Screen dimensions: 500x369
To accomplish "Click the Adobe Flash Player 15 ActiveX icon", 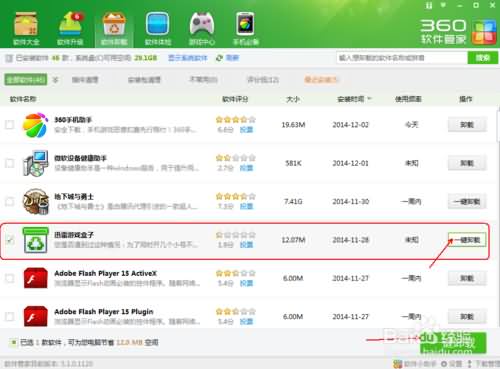I will 35,278.
